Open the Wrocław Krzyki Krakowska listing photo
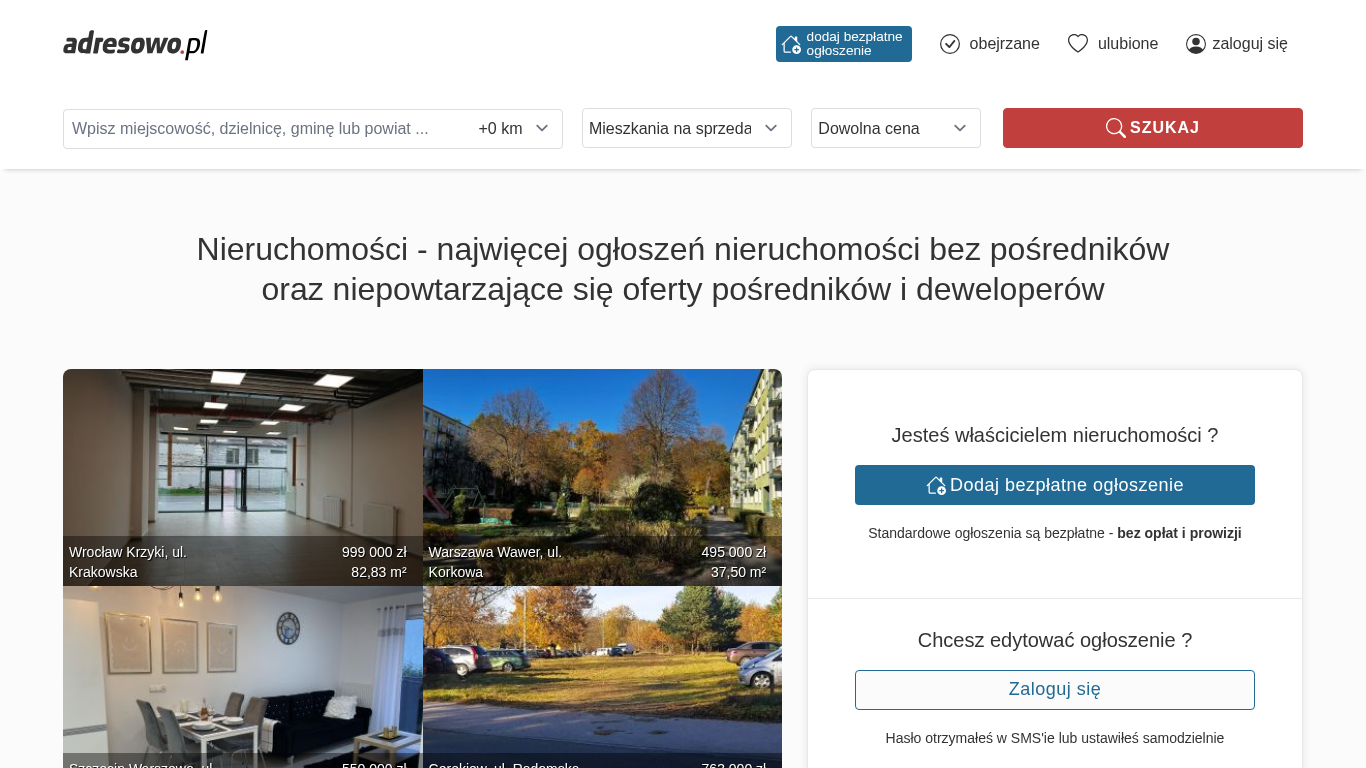Screen dimensions: 1366x768 [x=242, y=460]
